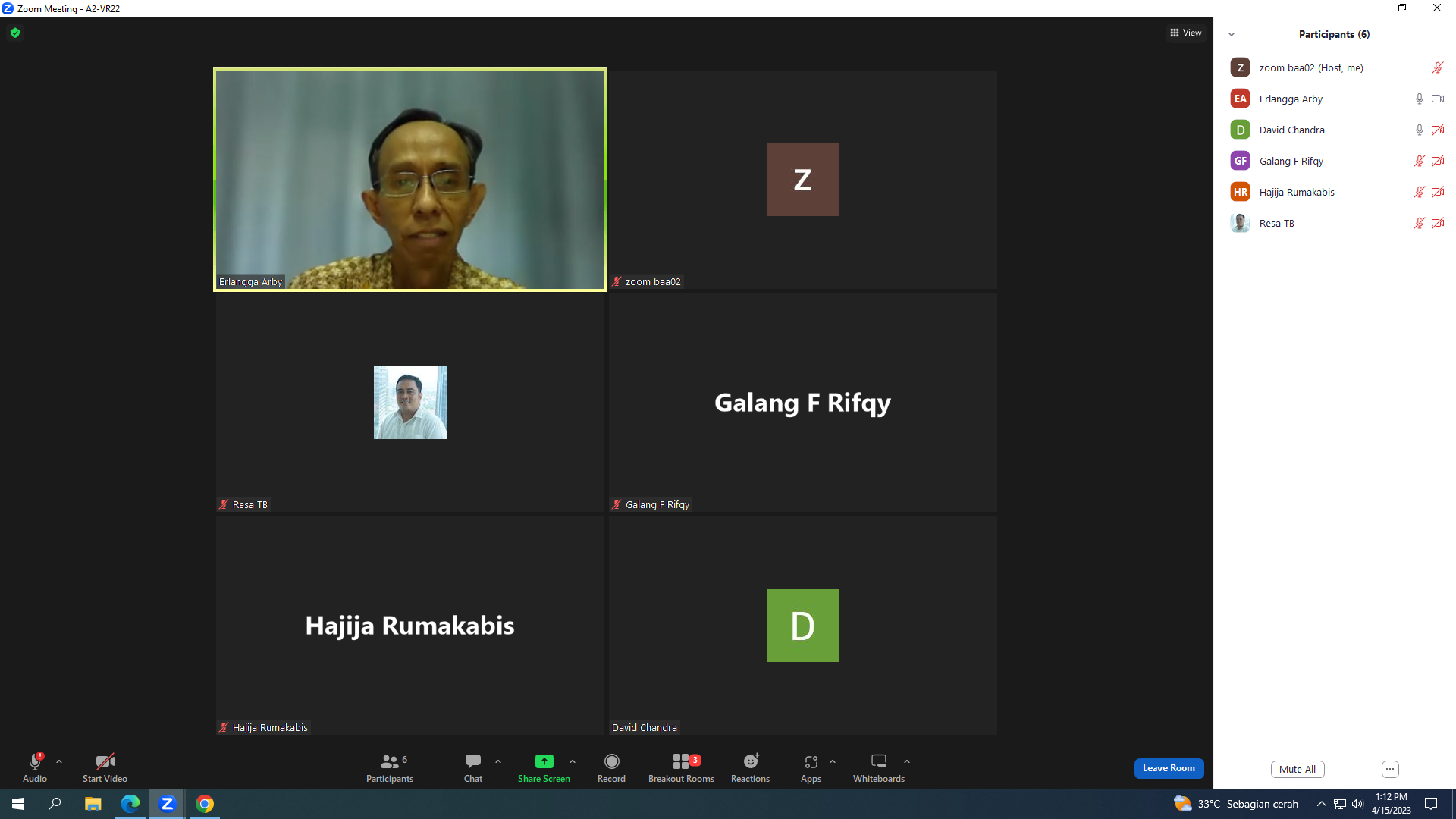Click Erlangga Arby's EA avatar
Image resolution: width=1456 pixels, height=819 pixels.
1240,99
